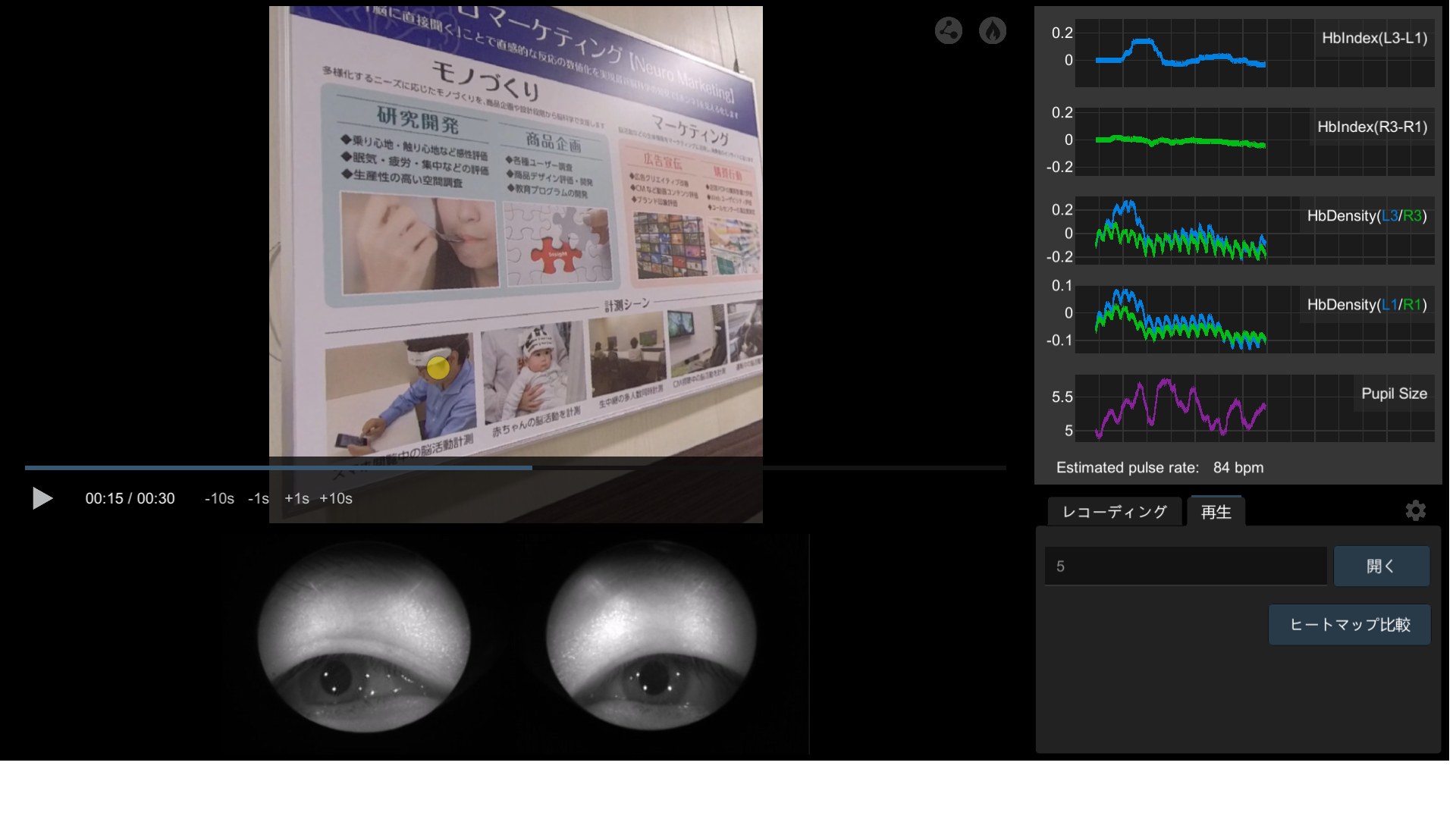Step forward one second with +1s
This screenshot has height=819, width=1456.
pyautogui.click(x=297, y=498)
